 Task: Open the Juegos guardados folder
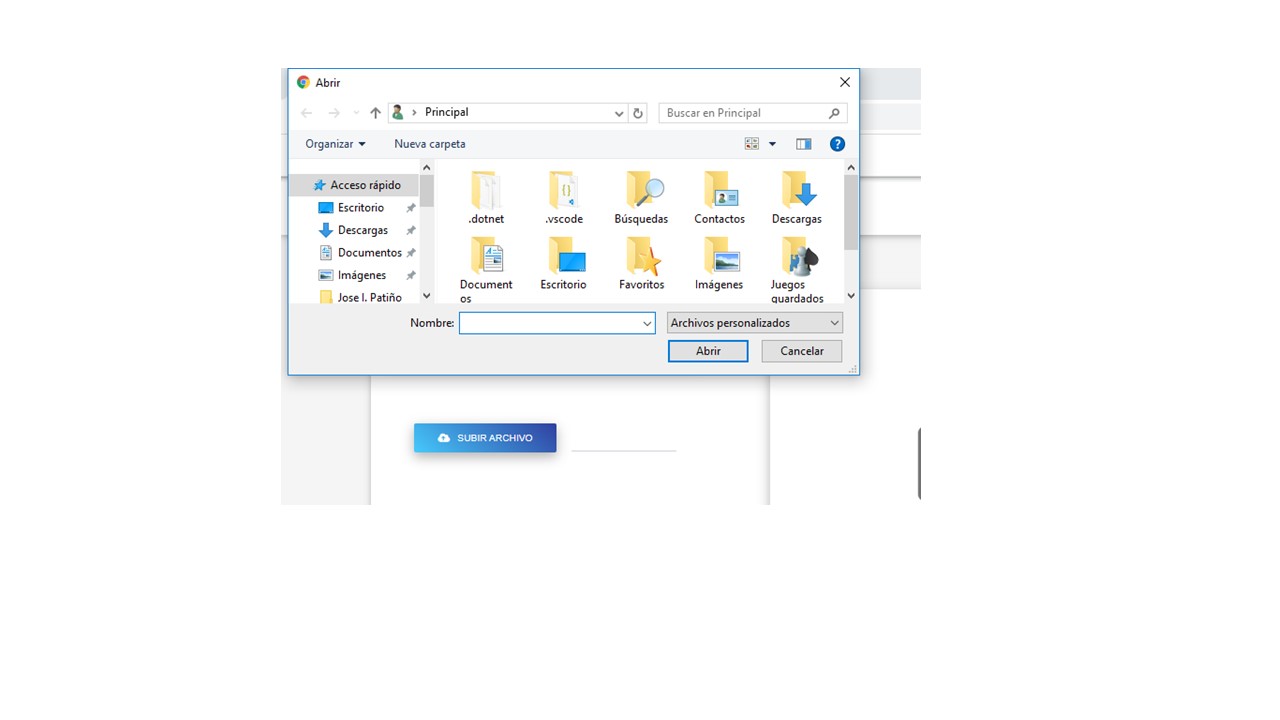pyautogui.click(x=797, y=268)
